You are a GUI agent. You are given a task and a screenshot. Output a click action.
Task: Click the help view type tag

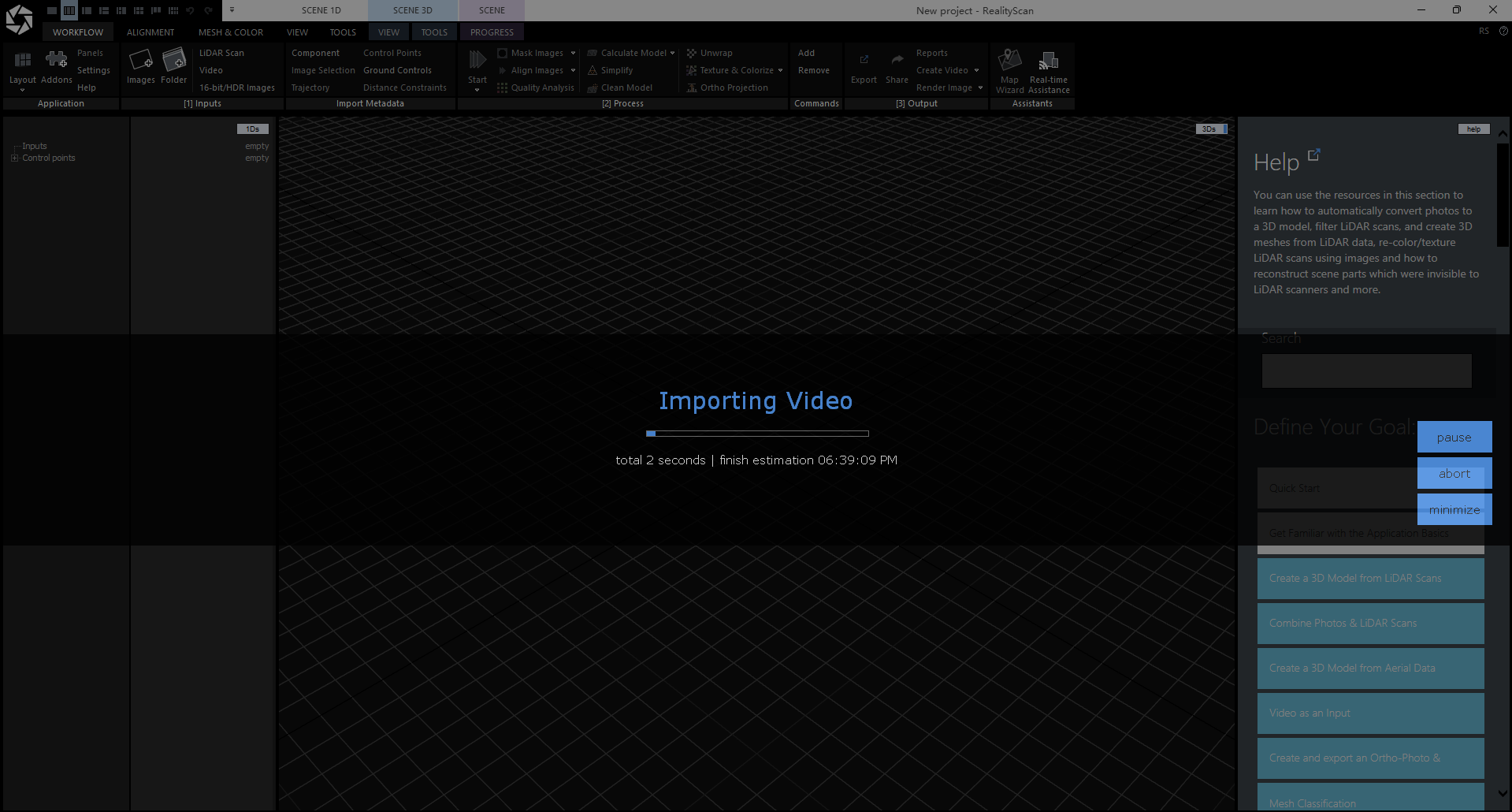(x=1473, y=129)
